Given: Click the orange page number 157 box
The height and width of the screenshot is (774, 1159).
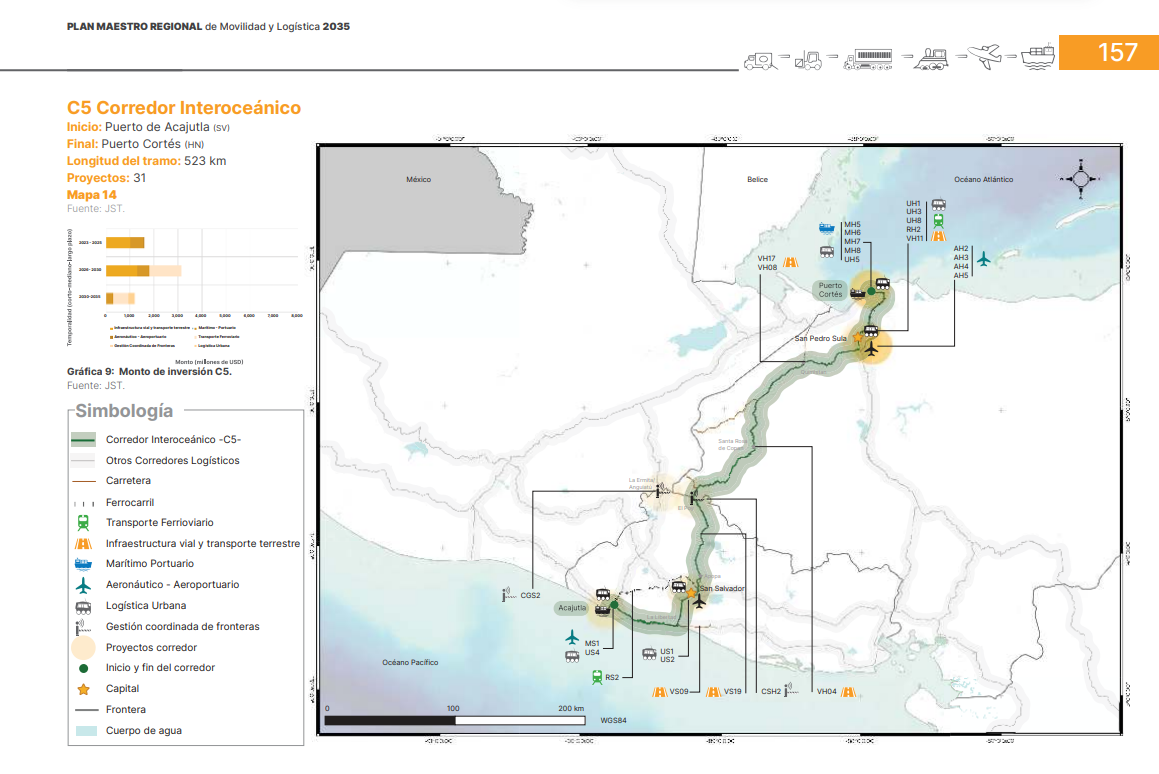Looking at the screenshot, I should [x=1108, y=53].
